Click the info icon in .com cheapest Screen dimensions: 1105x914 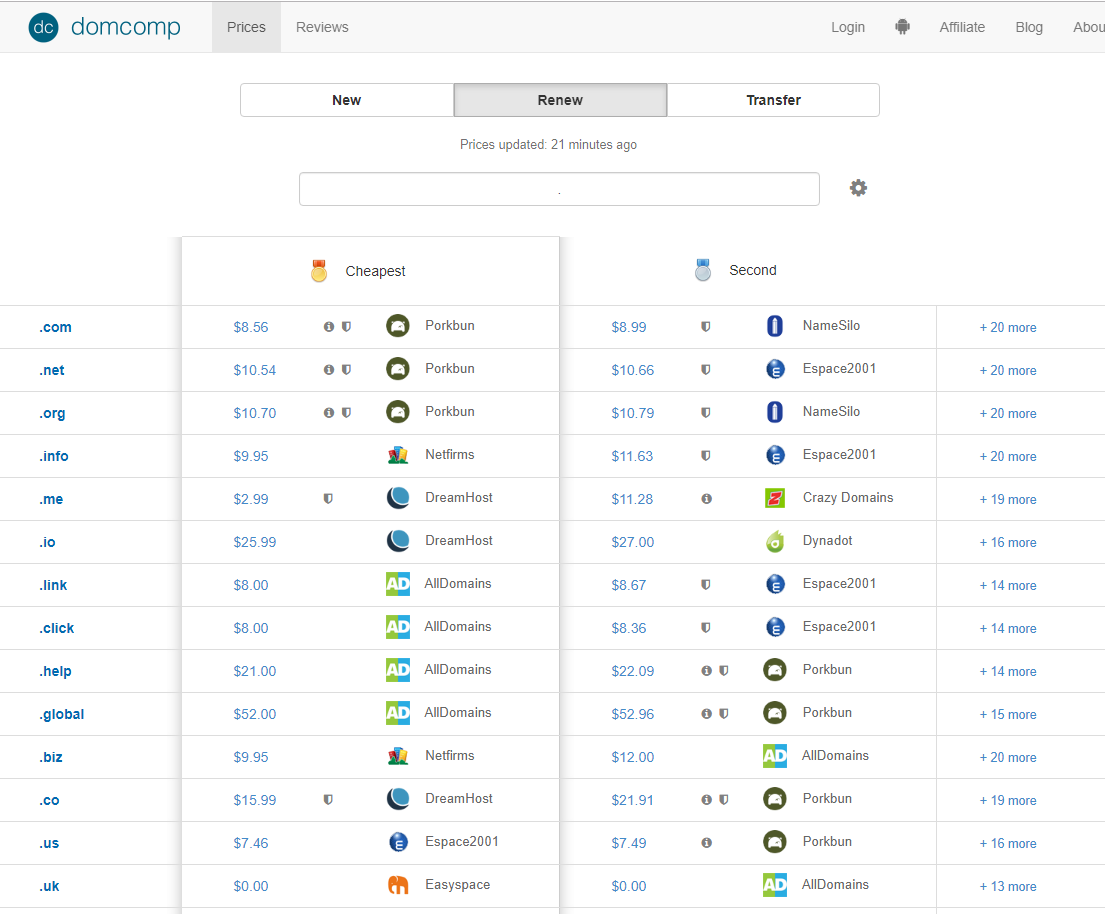(x=328, y=326)
